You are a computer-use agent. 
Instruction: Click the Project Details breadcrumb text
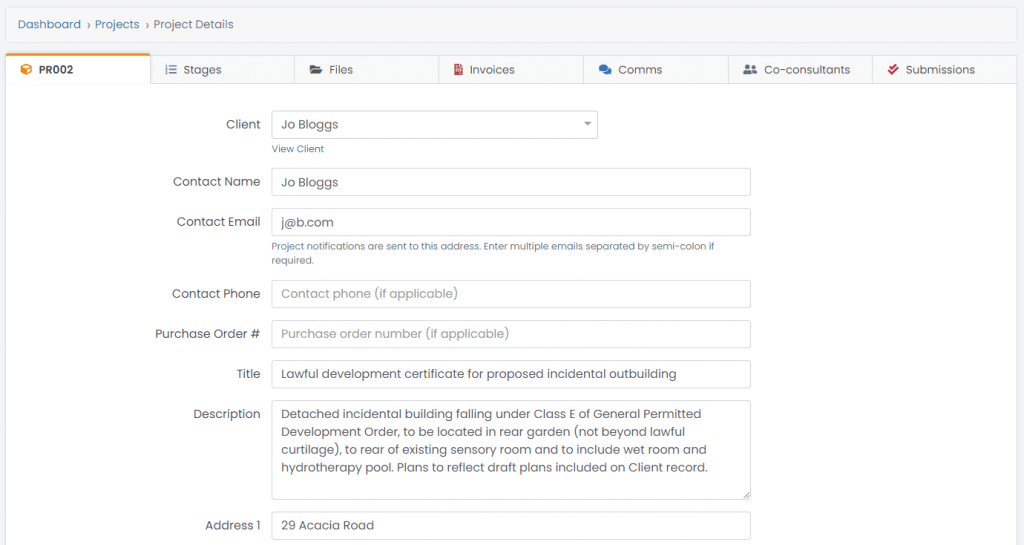click(193, 24)
